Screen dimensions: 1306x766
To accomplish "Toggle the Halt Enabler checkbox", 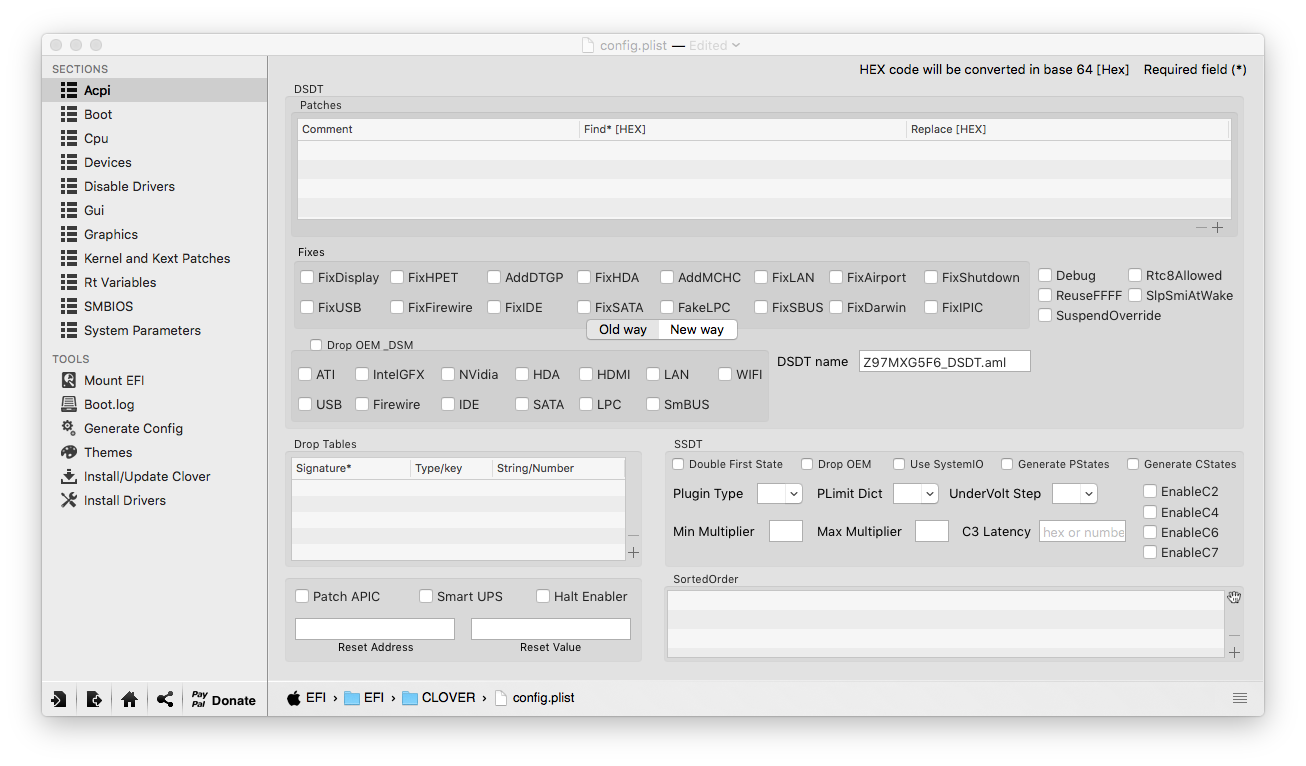I will click(543, 596).
